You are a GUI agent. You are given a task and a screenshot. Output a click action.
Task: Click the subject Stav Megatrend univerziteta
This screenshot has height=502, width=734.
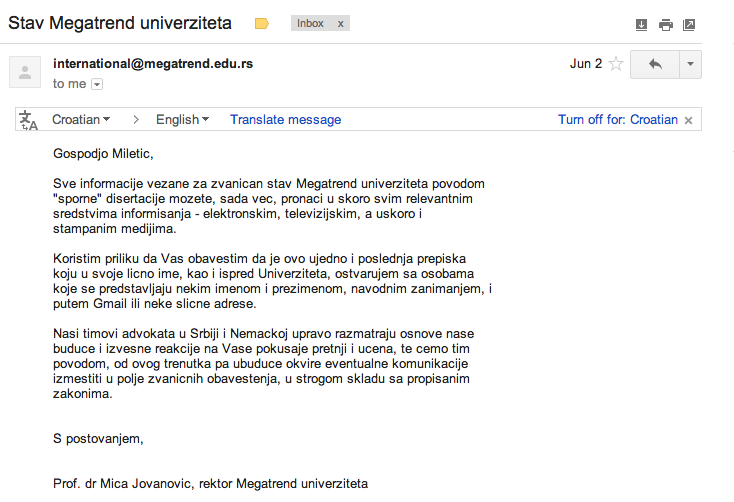(x=120, y=22)
